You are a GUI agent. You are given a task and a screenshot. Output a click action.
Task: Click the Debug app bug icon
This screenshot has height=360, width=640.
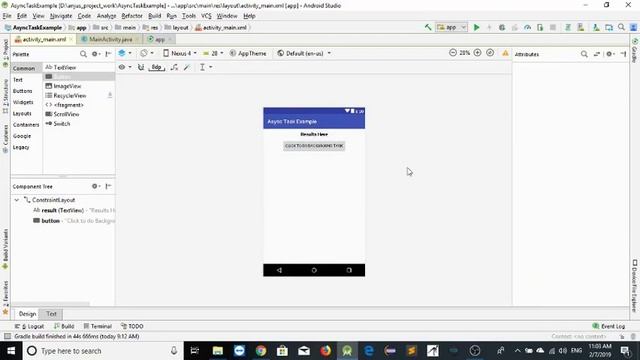click(x=502, y=27)
